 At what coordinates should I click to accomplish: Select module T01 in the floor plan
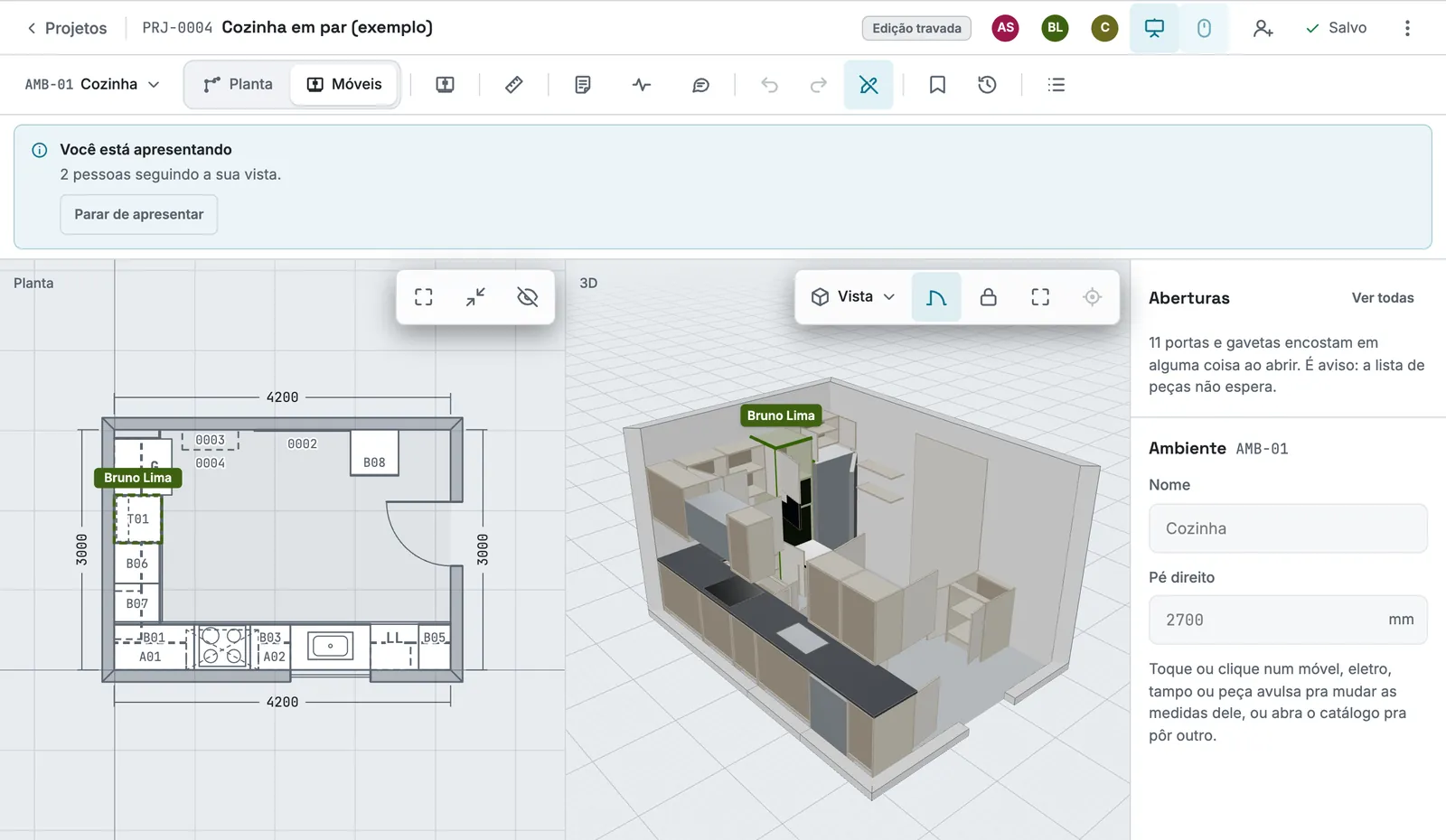(x=137, y=518)
